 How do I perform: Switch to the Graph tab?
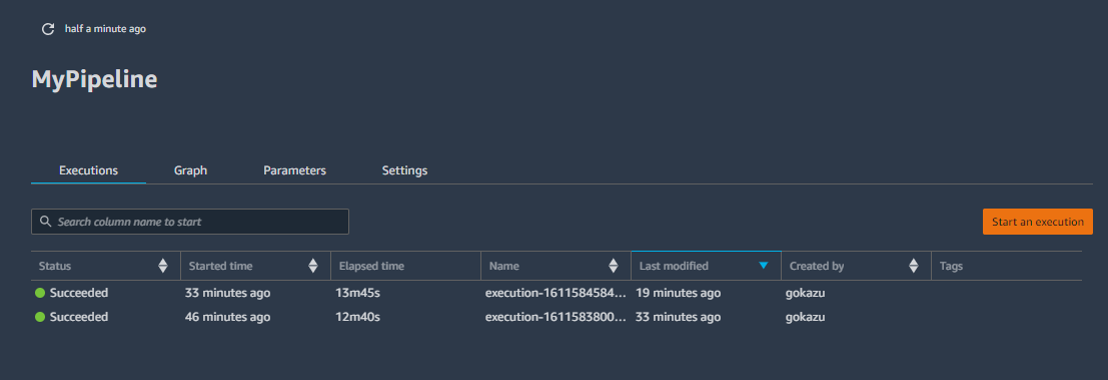click(x=191, y=170)
